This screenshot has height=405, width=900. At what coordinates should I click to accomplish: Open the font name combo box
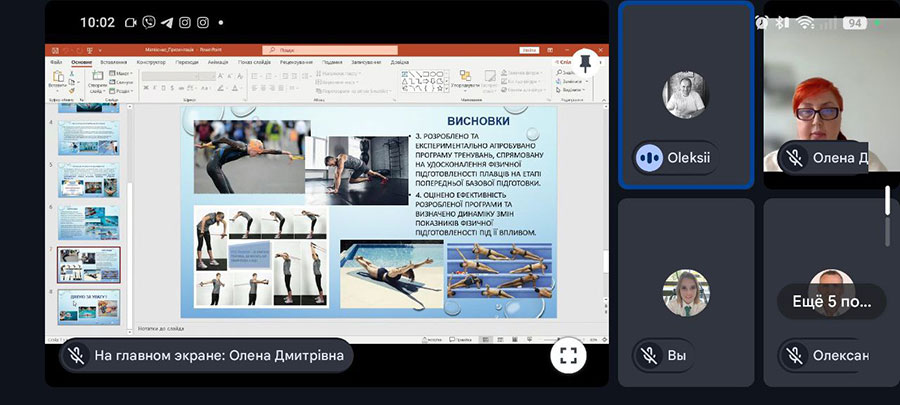170,76
